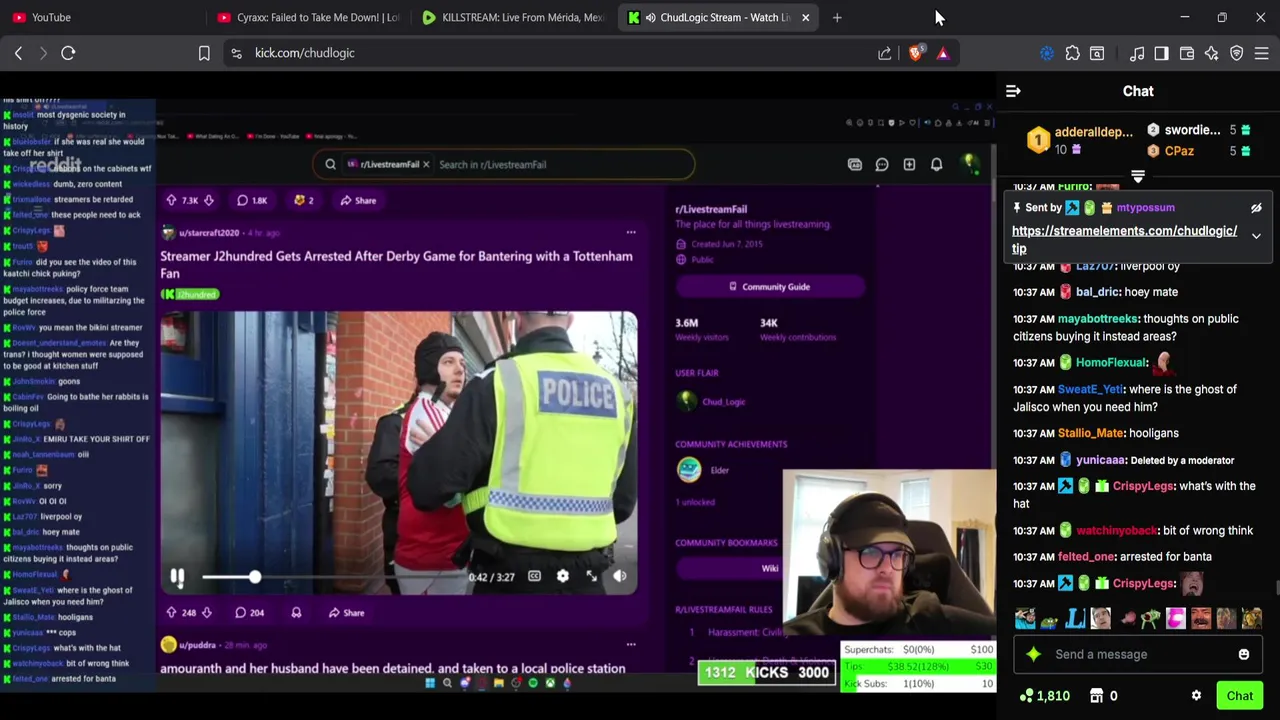Screen dimensions: 1280x720
Task: Reload the current page
Action: (68, 53)
